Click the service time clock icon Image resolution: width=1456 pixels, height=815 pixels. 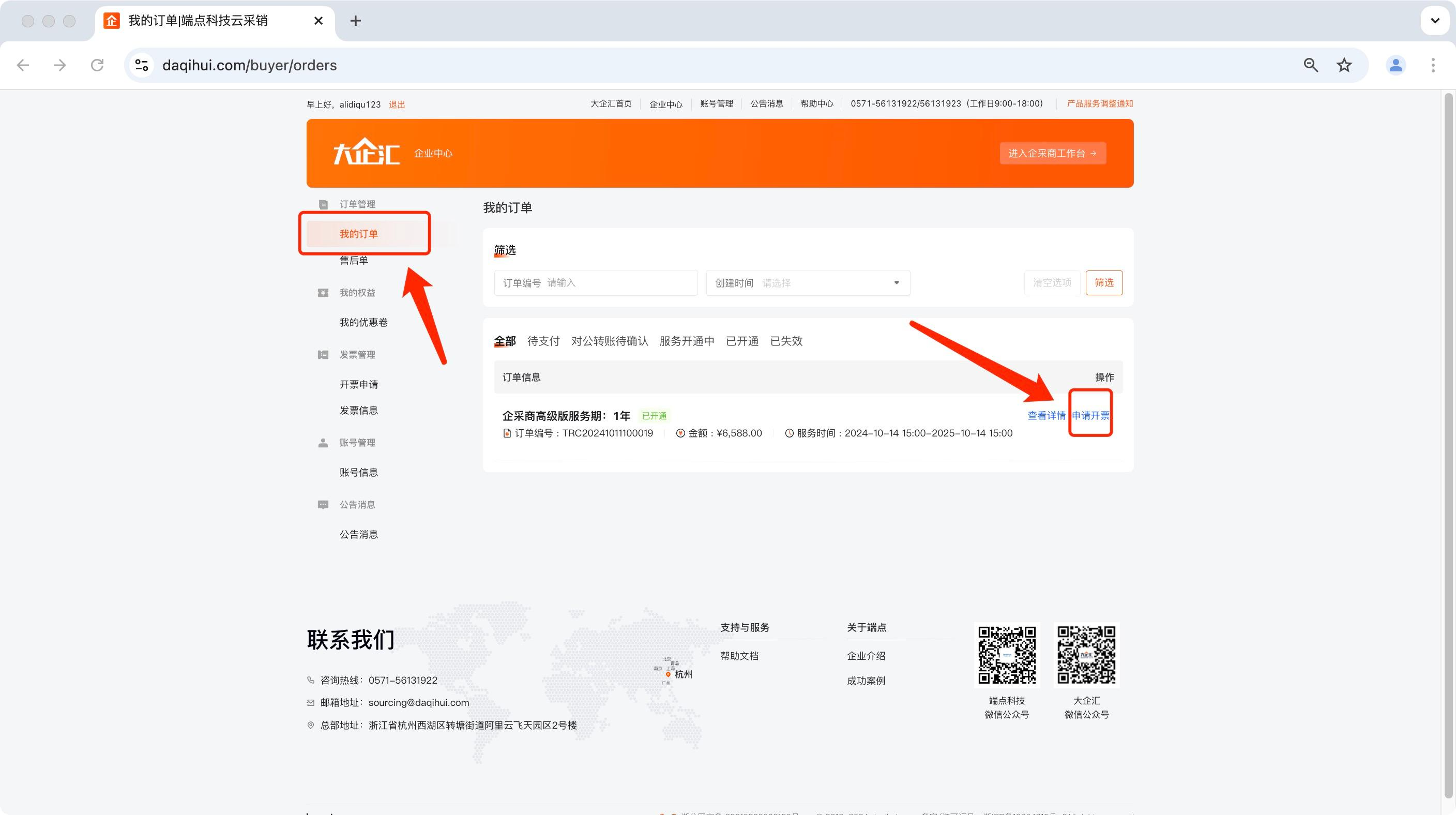(x=790, y=433)
